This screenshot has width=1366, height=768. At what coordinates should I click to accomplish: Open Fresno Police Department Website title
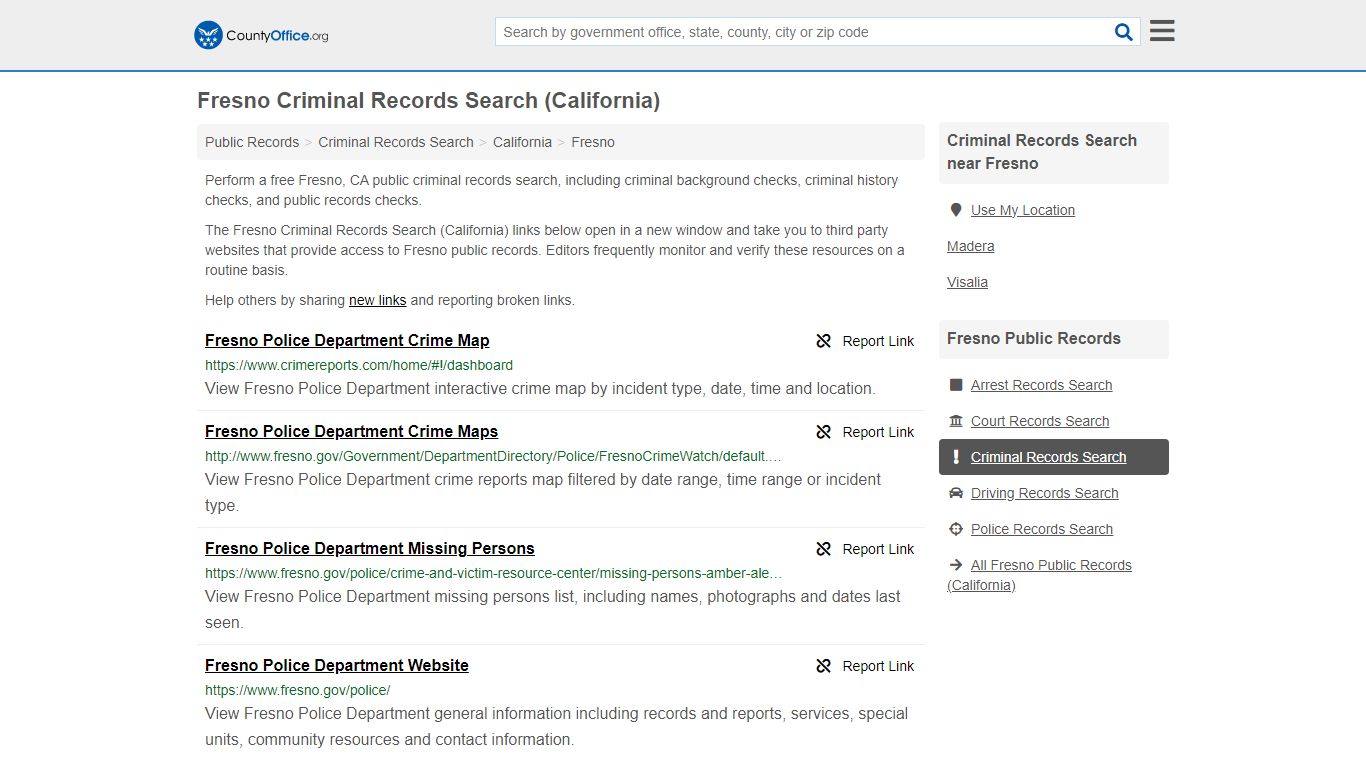(x=337, y=665)
